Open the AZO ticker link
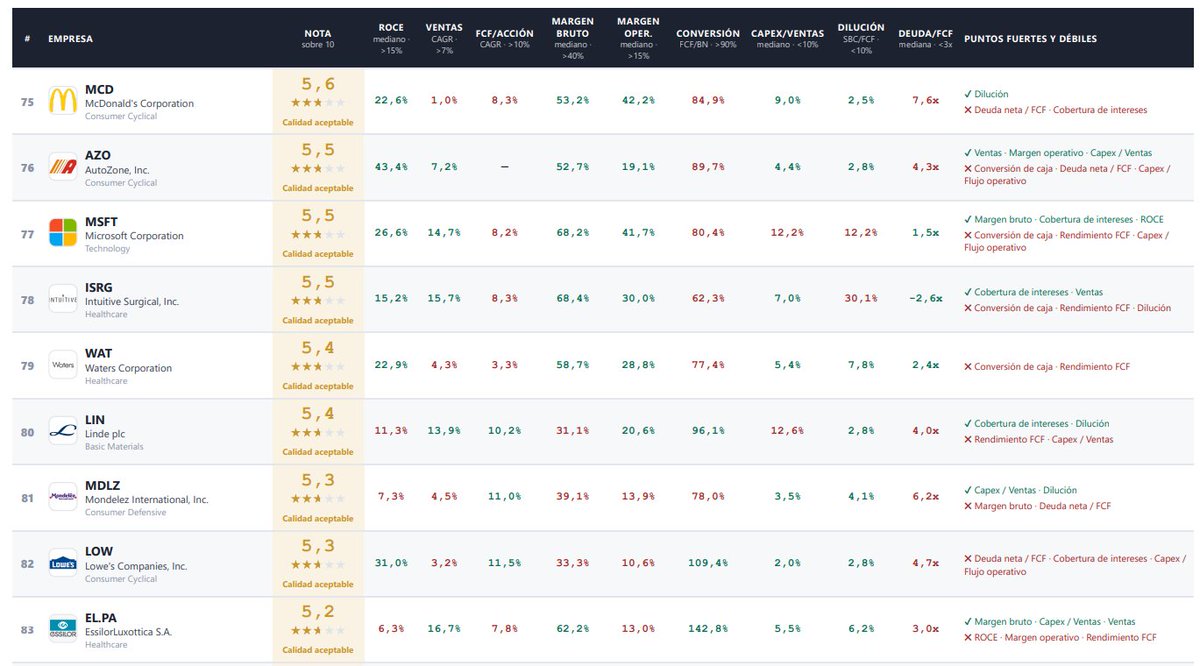The width and height of the screenshot is (1200, 666). click(x=98, y=155)
